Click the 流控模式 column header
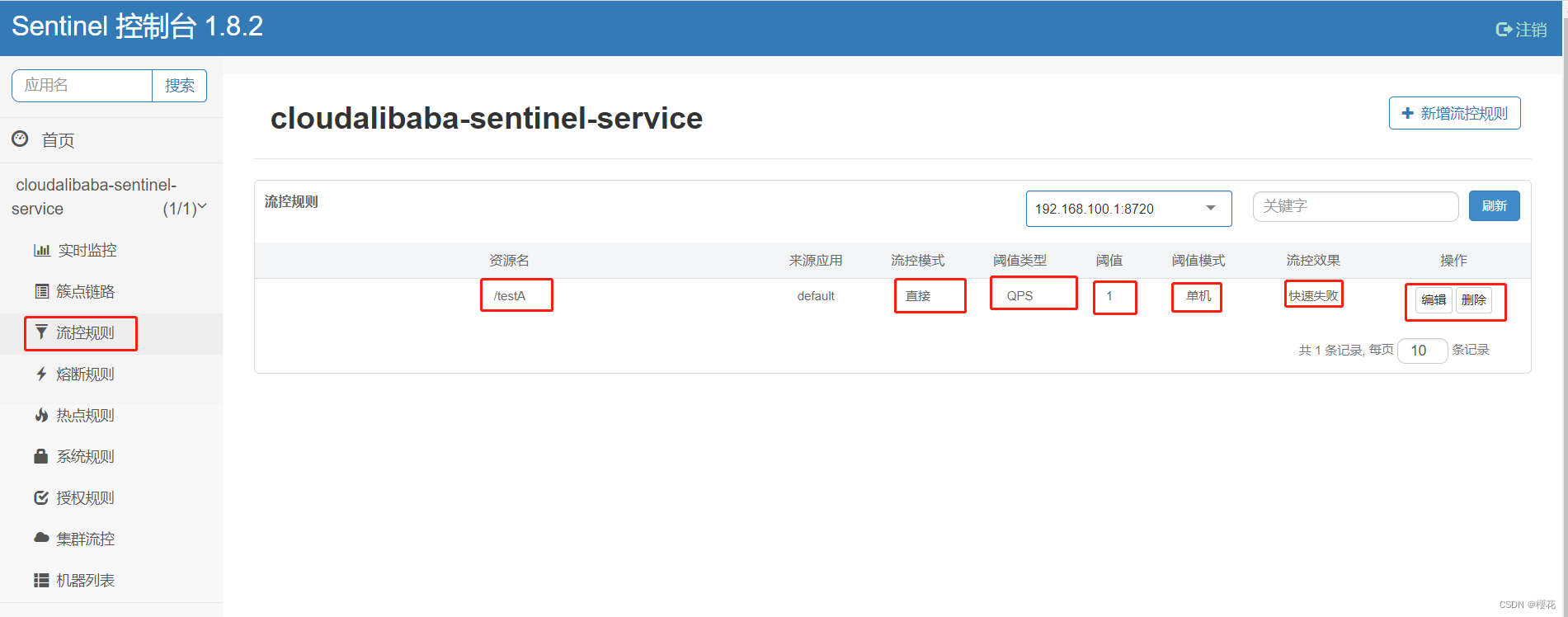 click(x=918, y=261)
